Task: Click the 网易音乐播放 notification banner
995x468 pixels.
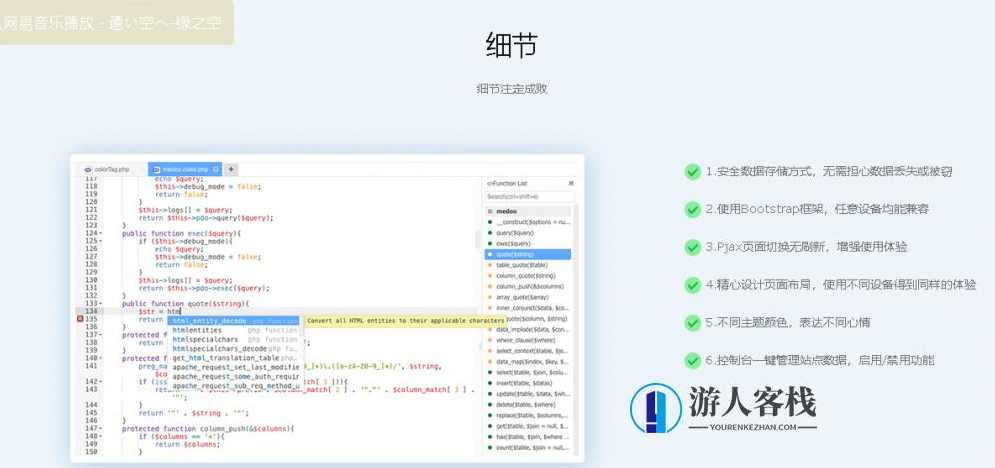Action: [x=117, y=22]
